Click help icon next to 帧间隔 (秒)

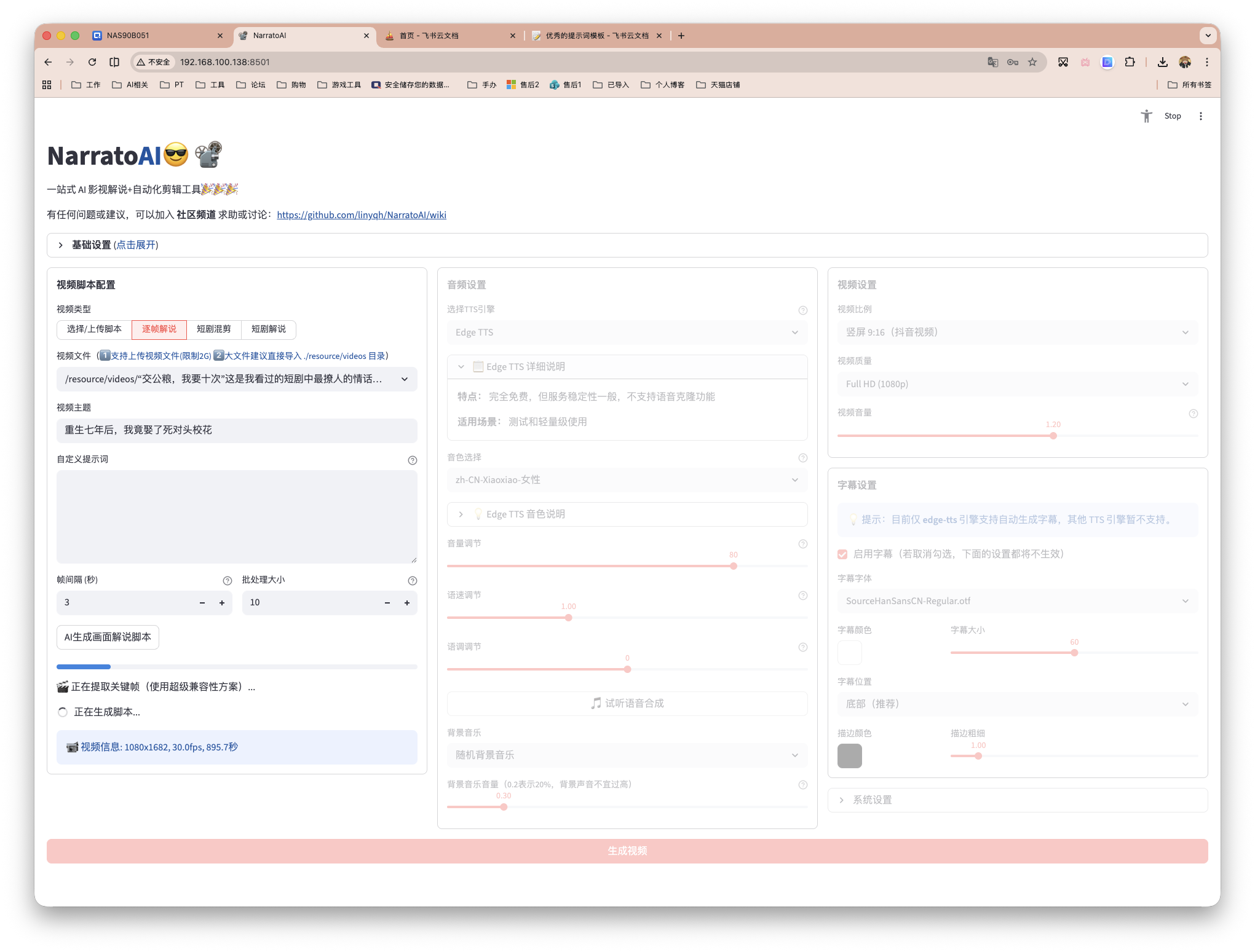[x=227, y=581]
